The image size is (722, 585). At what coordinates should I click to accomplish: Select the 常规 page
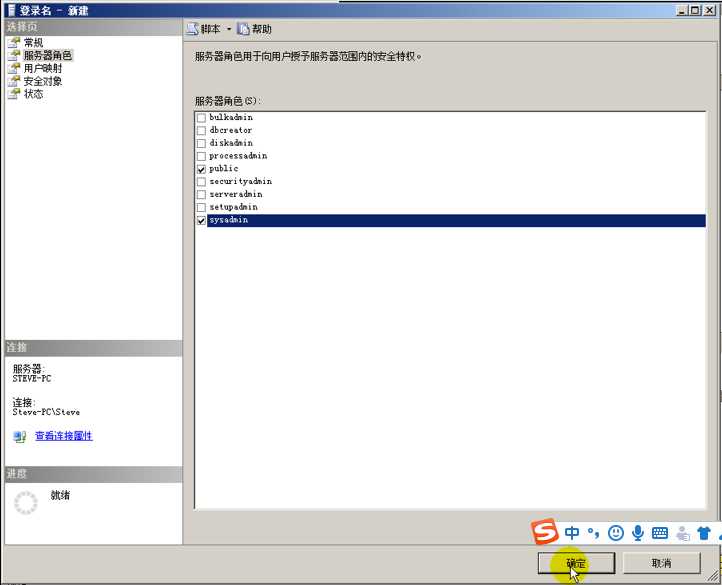[33, 42]
